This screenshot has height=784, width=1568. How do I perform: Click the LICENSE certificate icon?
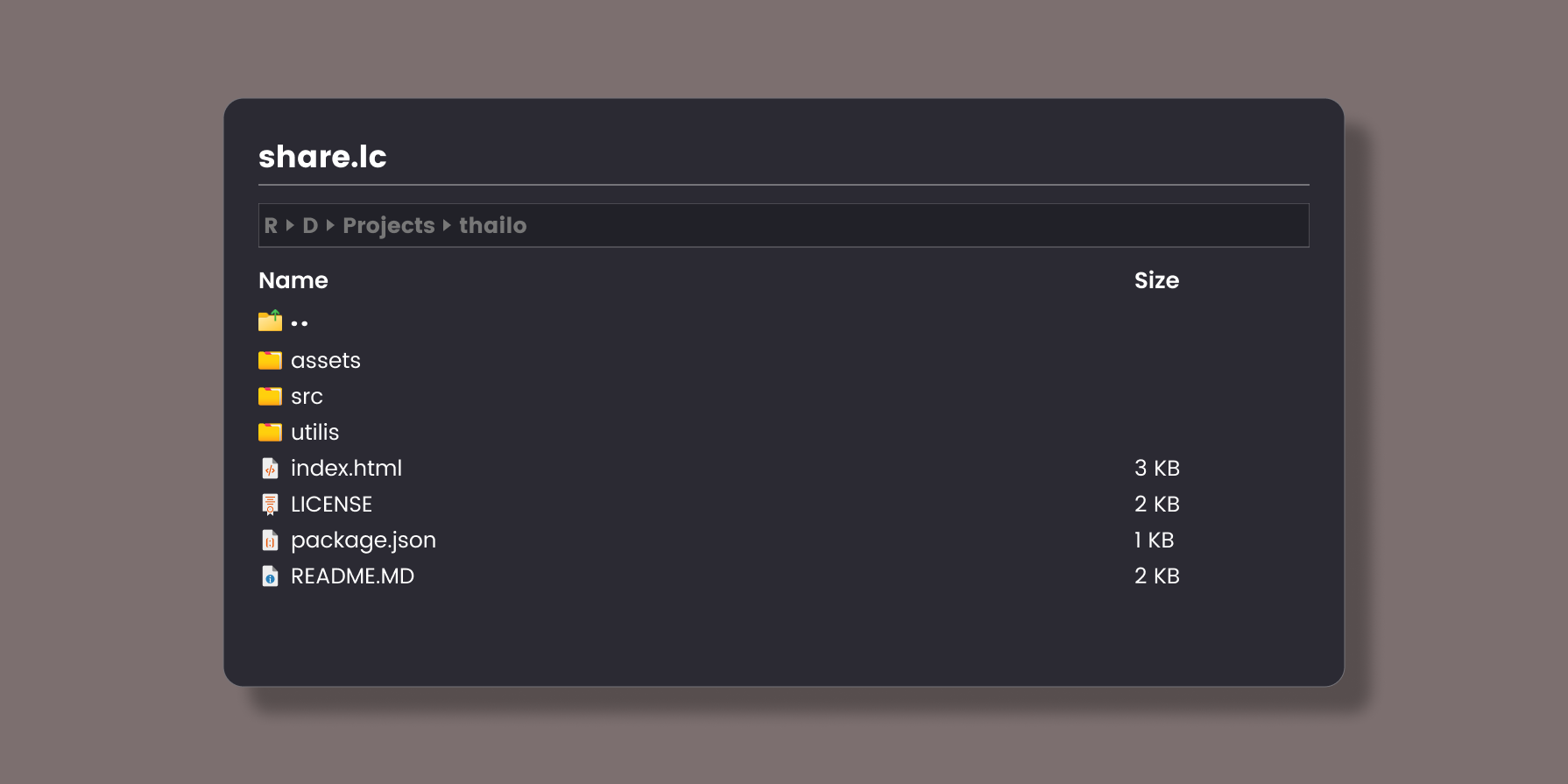[270, 505]
